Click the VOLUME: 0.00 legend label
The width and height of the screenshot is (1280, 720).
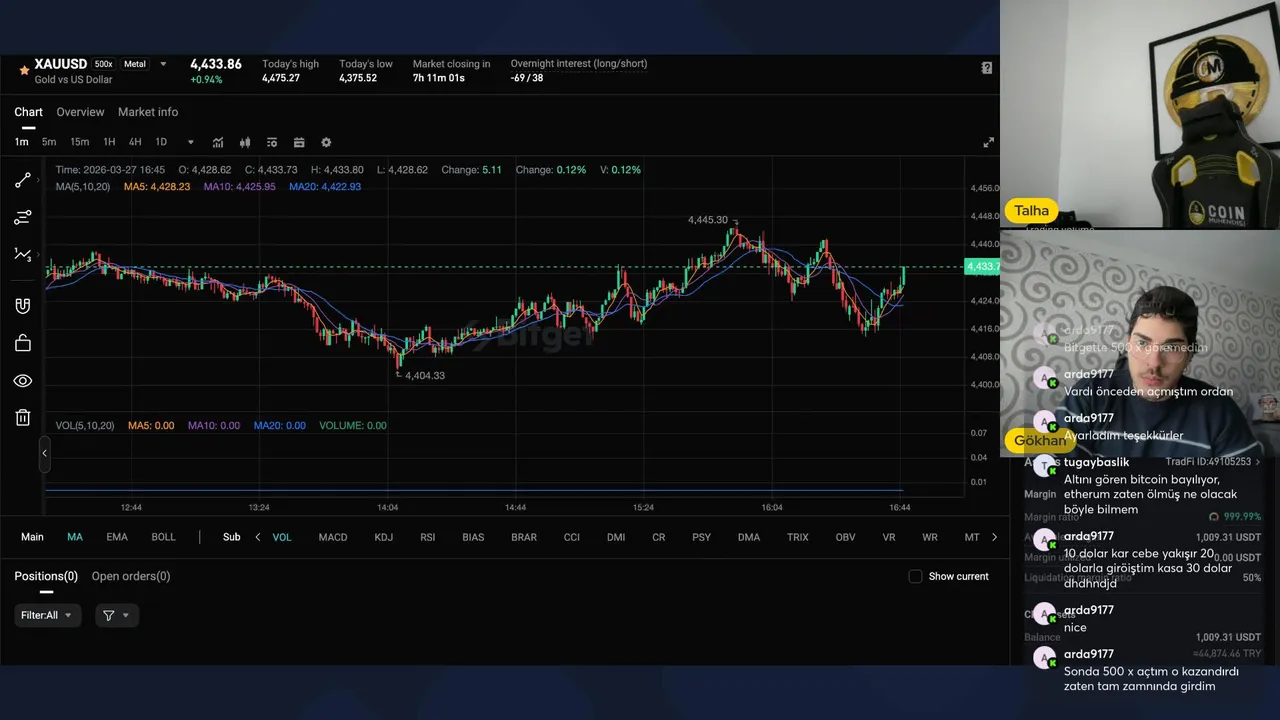353,425
